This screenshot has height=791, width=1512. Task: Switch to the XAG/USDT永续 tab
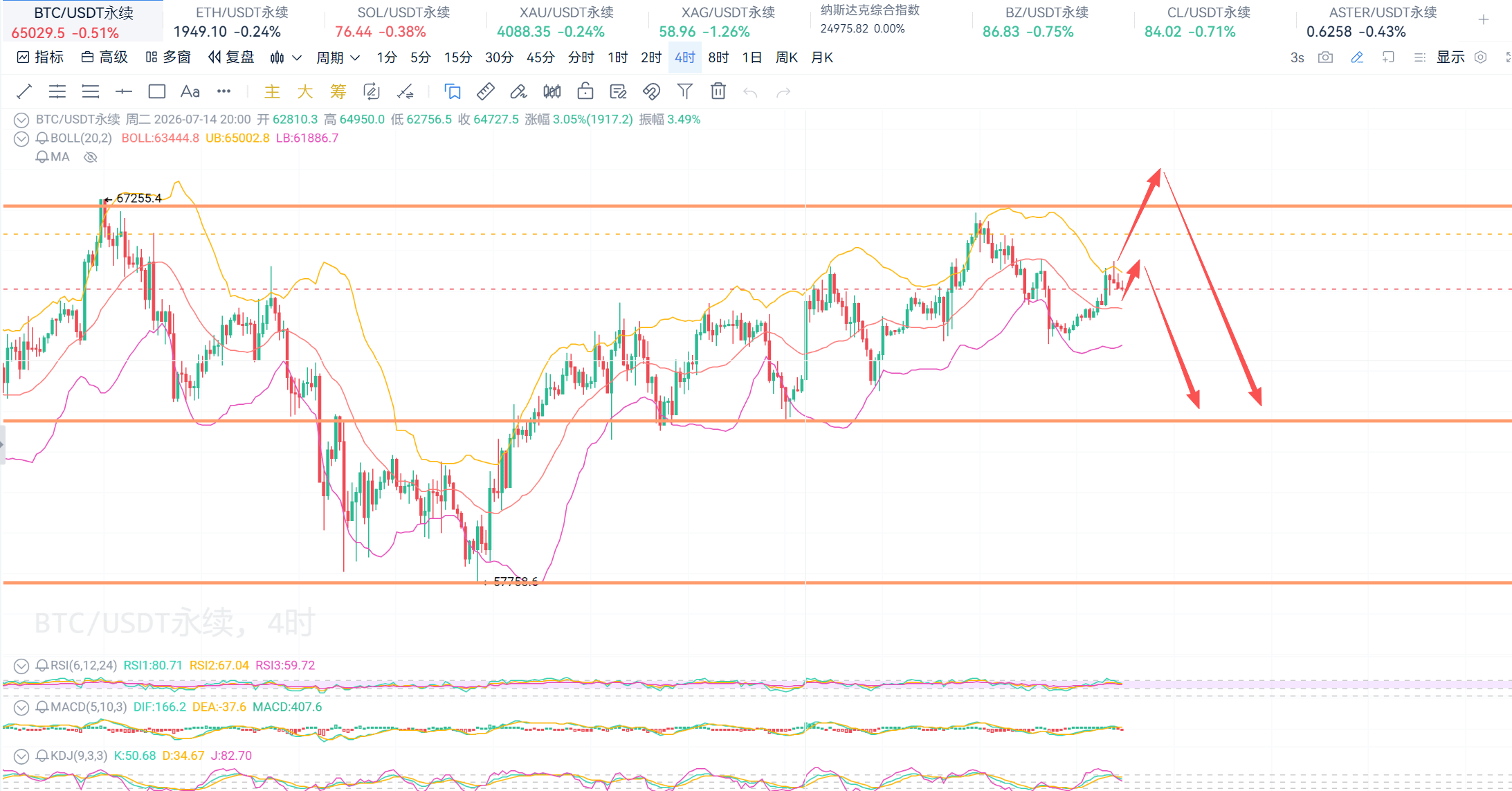click(728, 21)
